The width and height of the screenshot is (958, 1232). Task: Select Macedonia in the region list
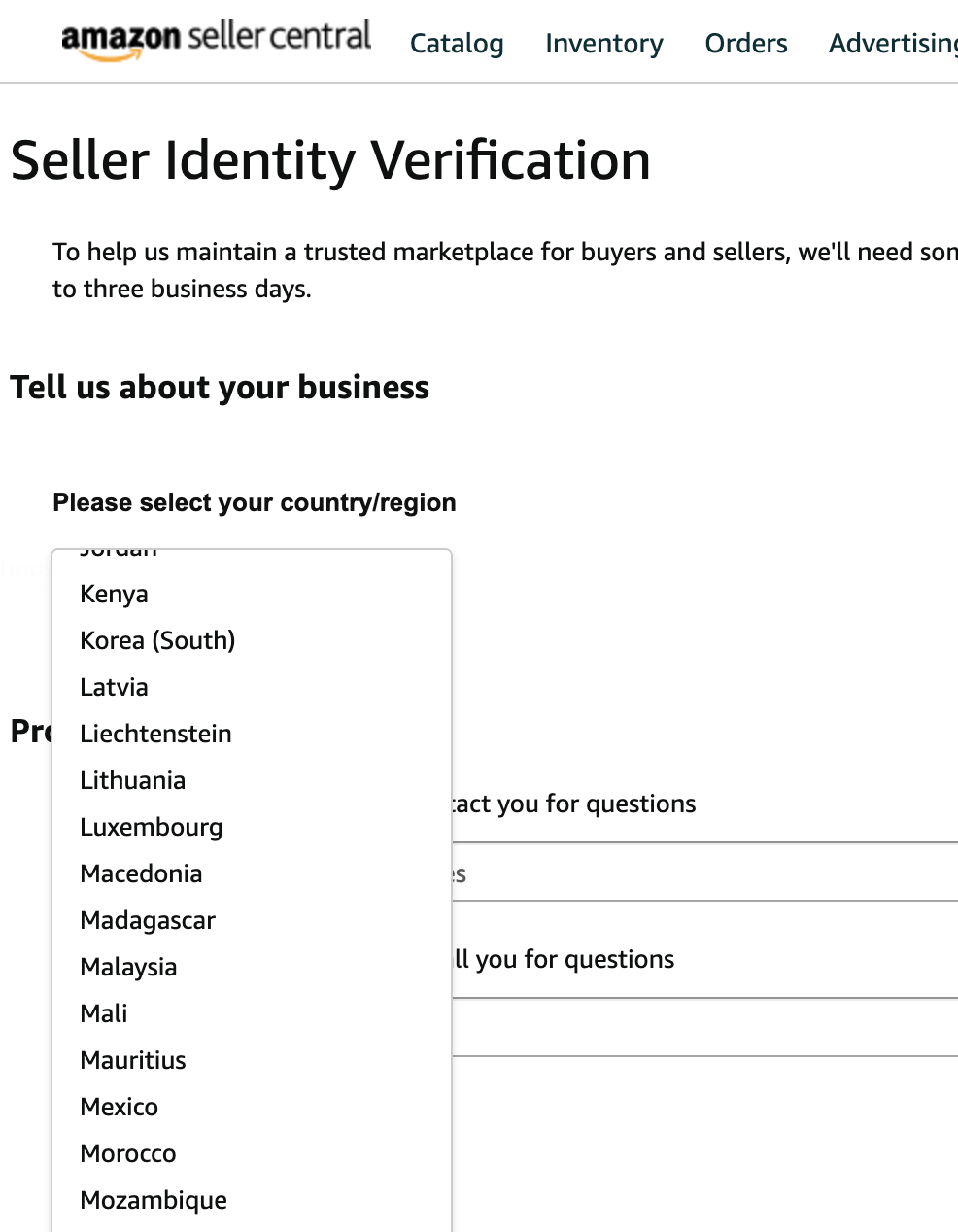tap(142, 873)
